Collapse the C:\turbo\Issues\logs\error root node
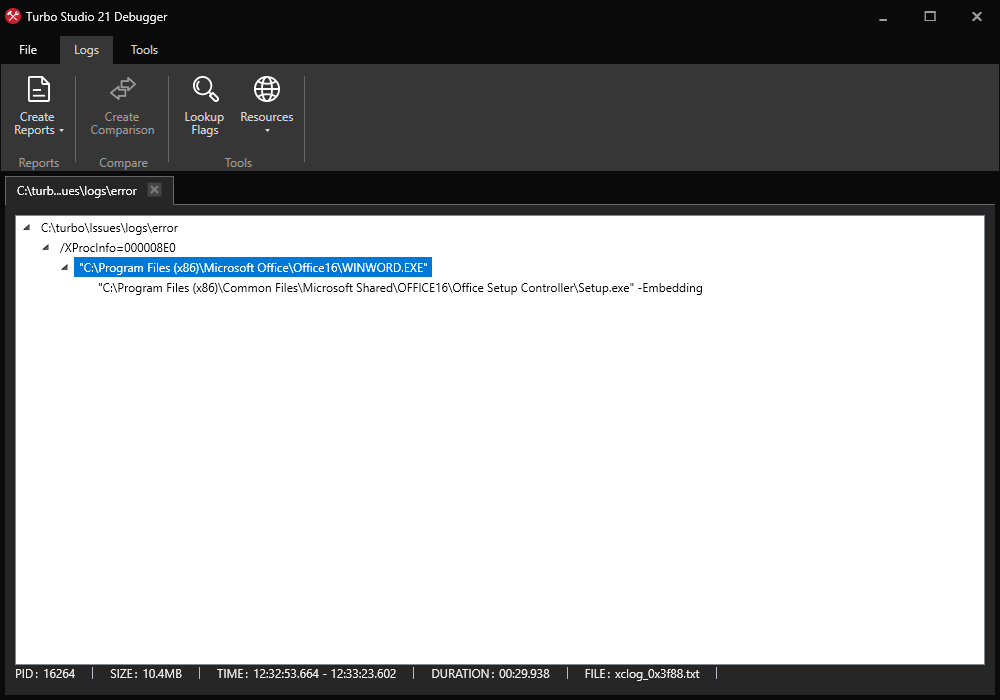The image size is (1000, 700). click(x=27, y=228)
